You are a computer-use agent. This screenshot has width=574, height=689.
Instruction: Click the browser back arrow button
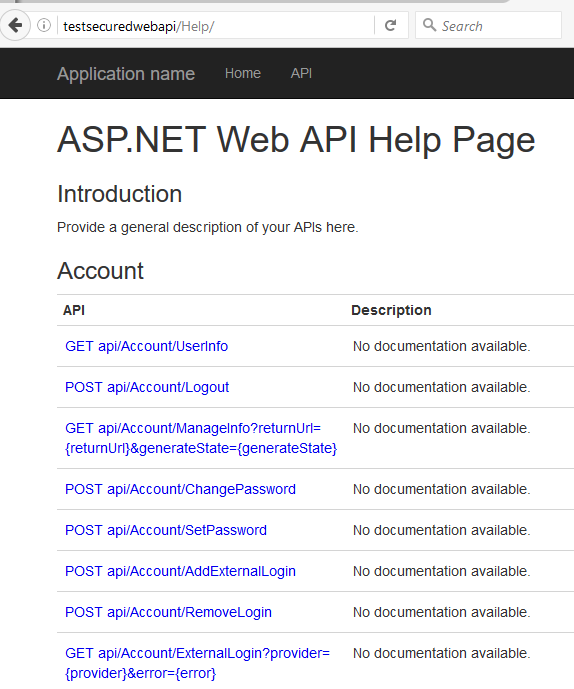pyautogui.click(x=15, y=25)
